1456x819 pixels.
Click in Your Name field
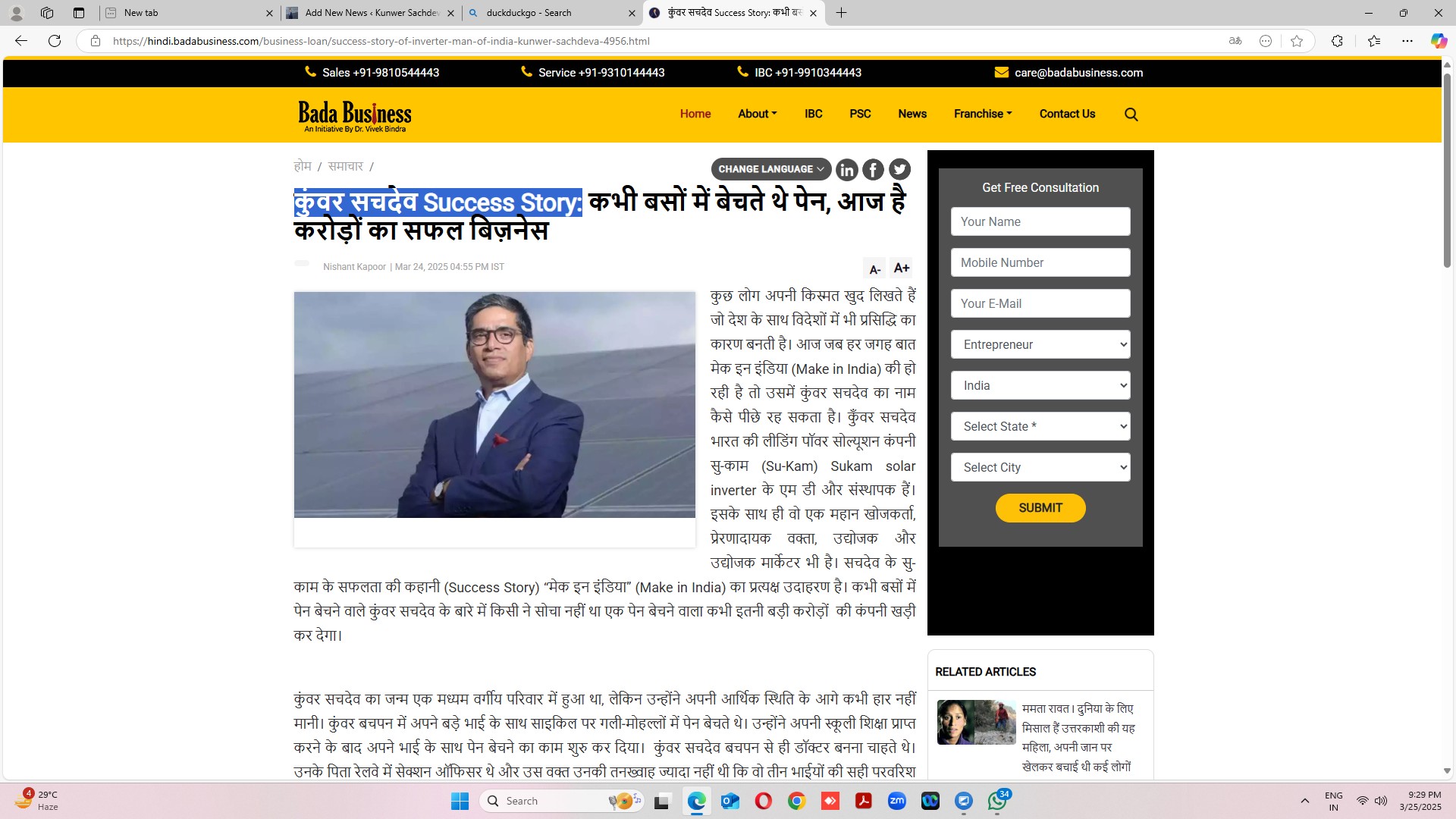click(1040, 221)
